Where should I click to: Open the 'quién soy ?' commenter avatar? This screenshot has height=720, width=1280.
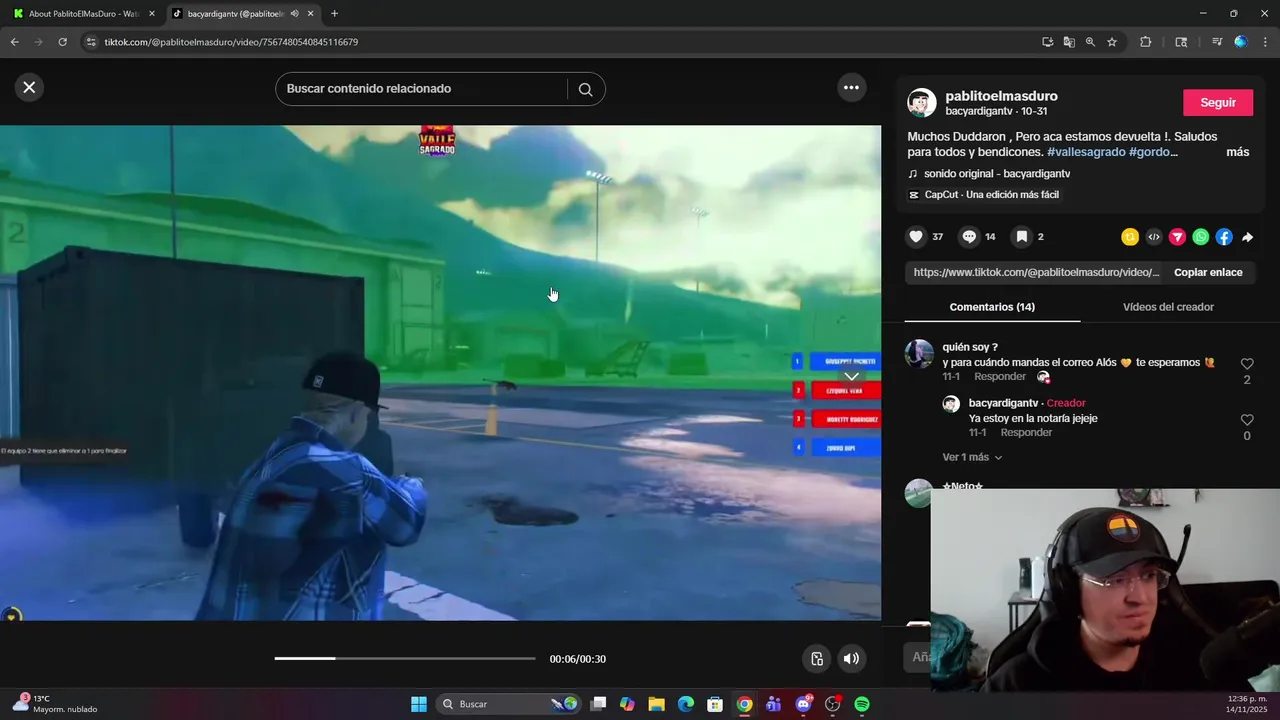[919, 354]
